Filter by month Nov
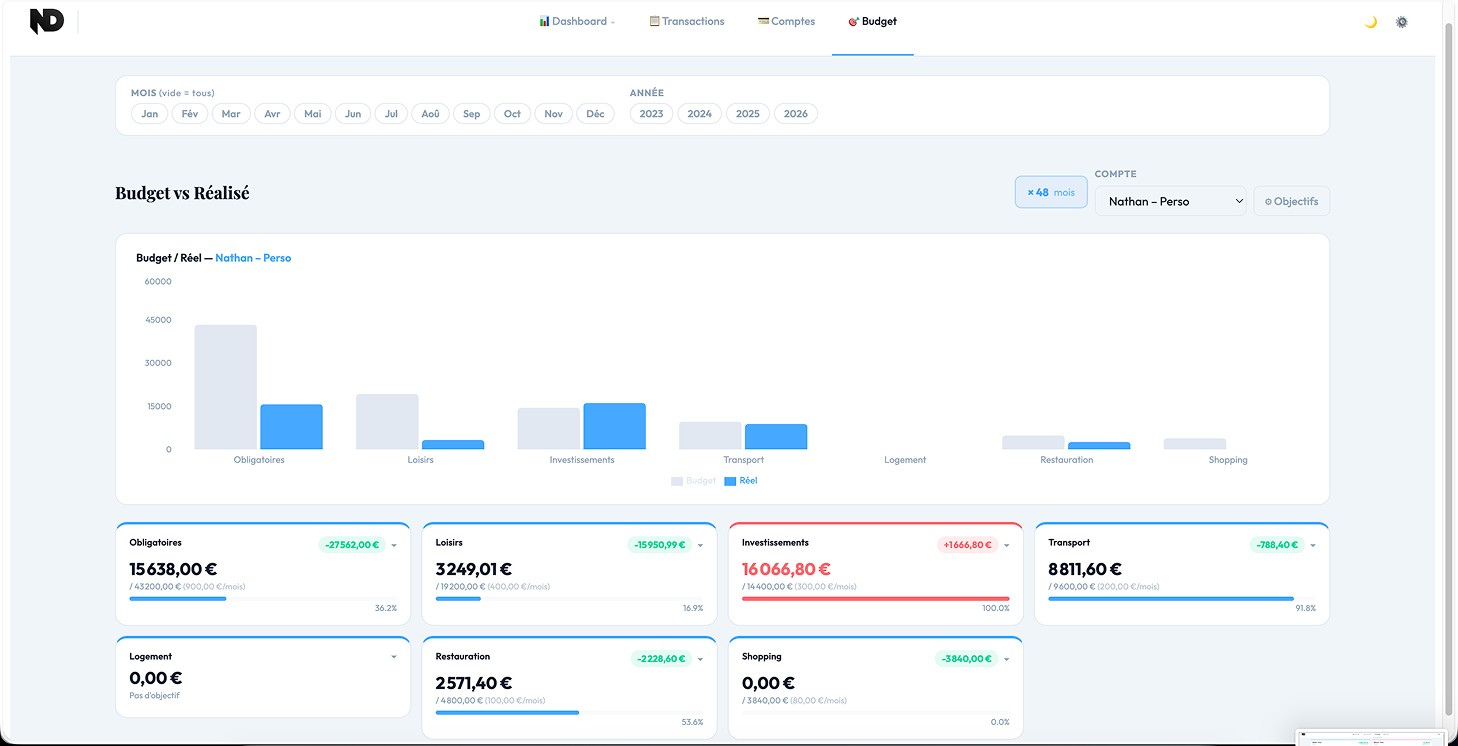 coord(553,114)
